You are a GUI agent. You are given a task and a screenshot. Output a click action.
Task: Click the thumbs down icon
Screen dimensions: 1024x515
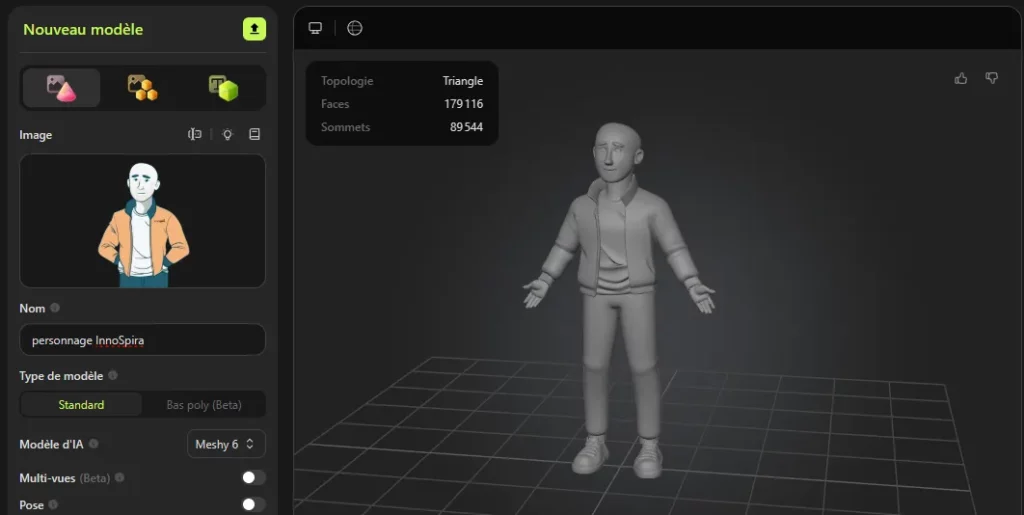point(992,78)
